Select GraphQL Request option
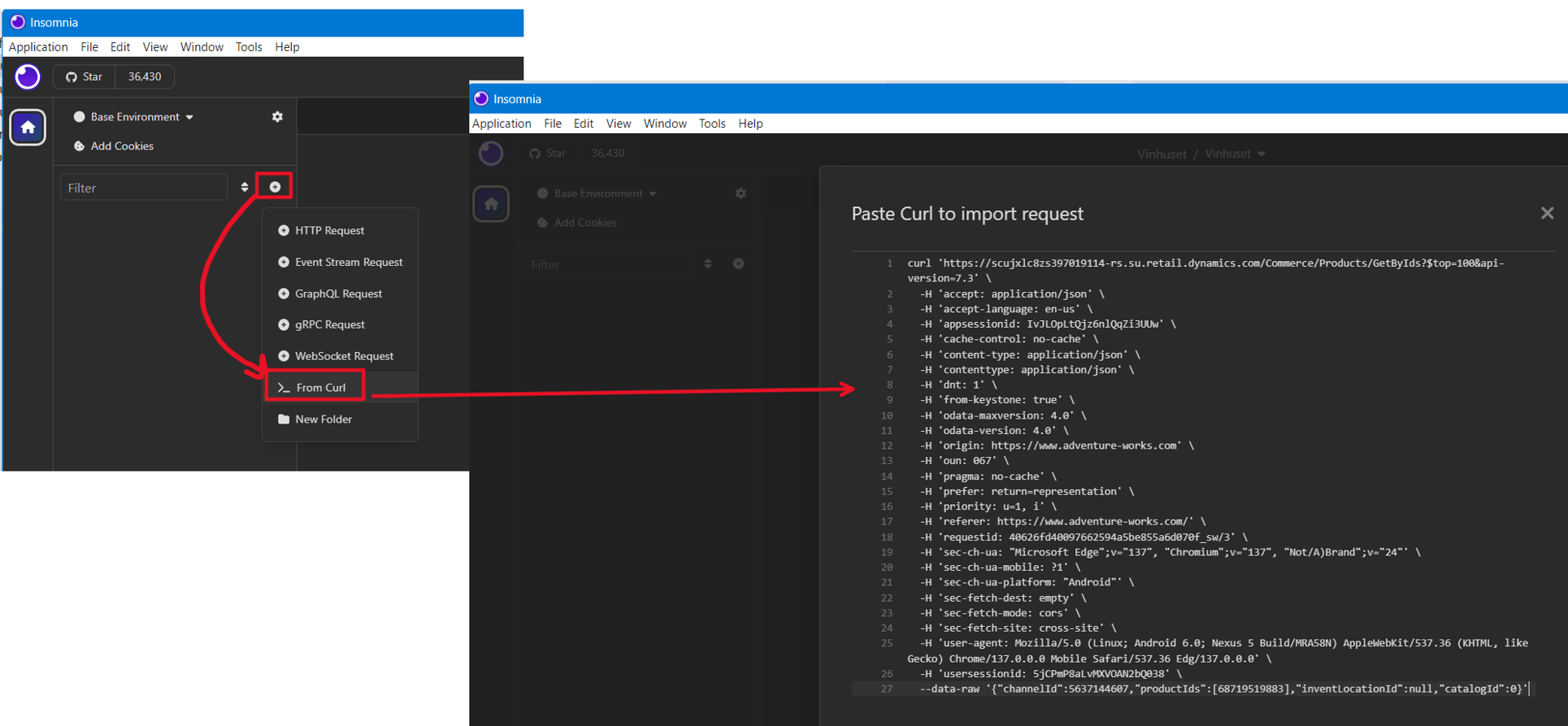The width and height of the screenshot is (1568, 726). coord(338,293)
